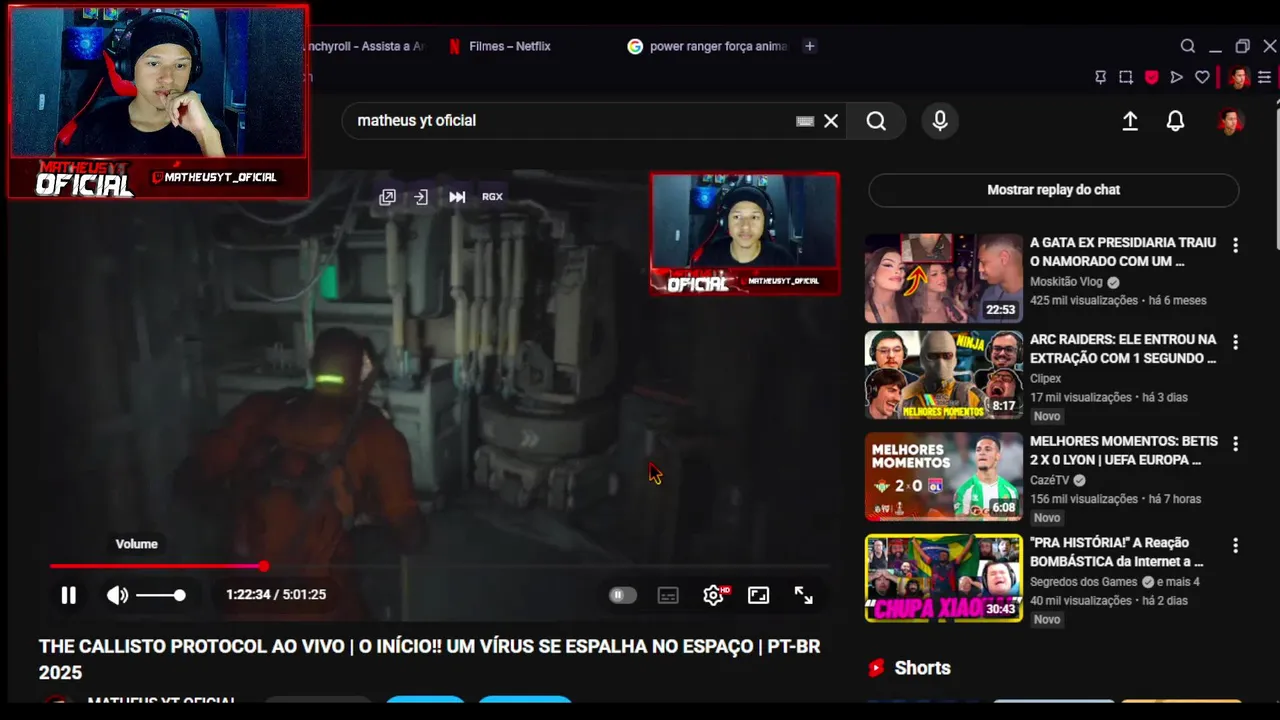Switch to theater mode
Screen dimensions: 1280x720
click(759, 595)
